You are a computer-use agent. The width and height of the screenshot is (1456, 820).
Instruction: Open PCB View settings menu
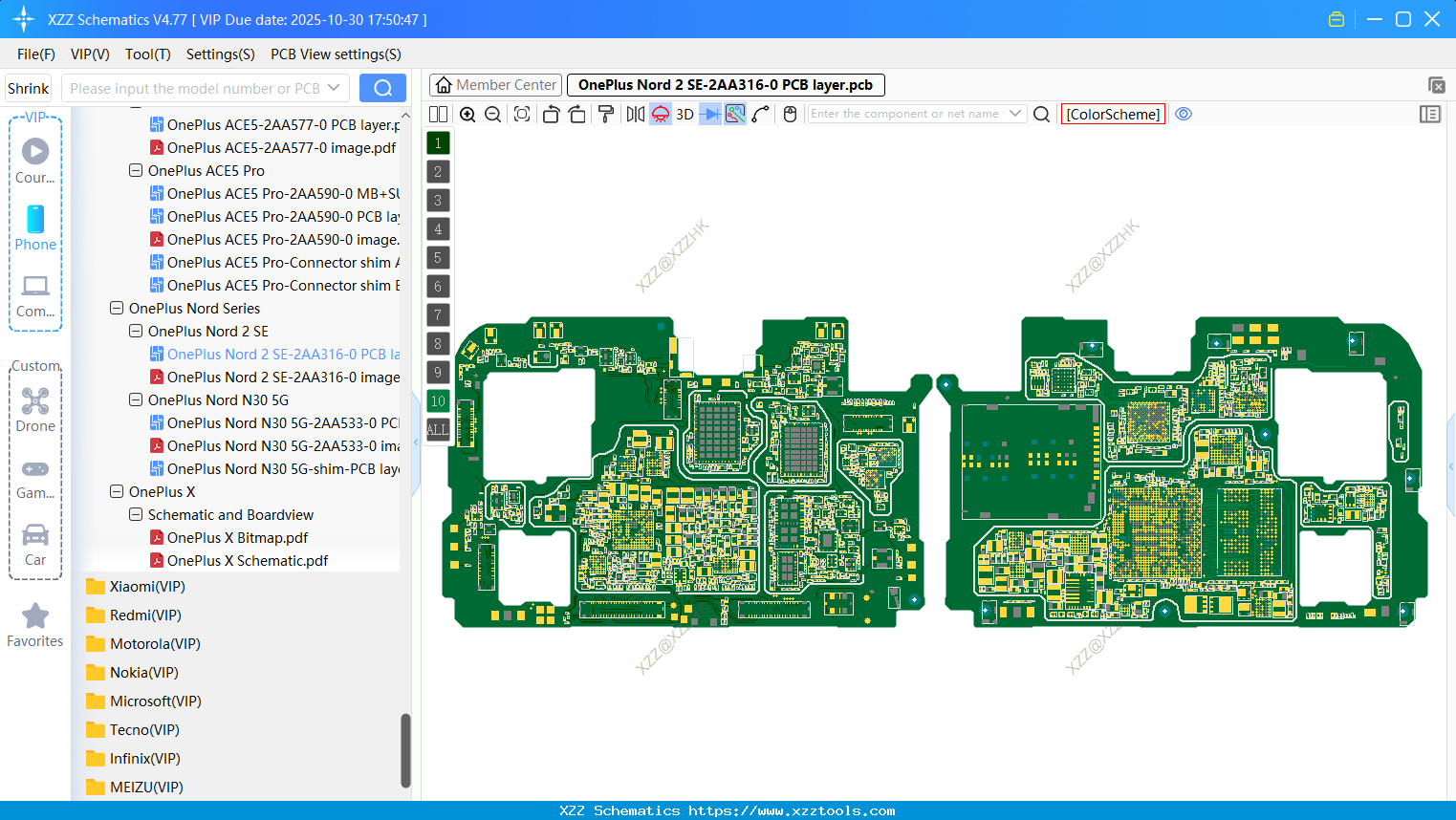(335, 54)
